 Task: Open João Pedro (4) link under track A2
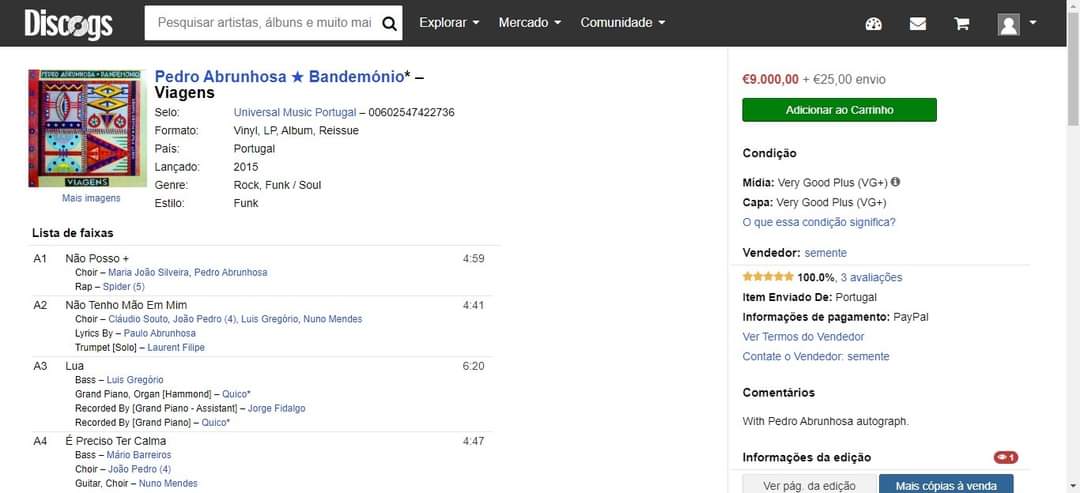click(205, 319)
